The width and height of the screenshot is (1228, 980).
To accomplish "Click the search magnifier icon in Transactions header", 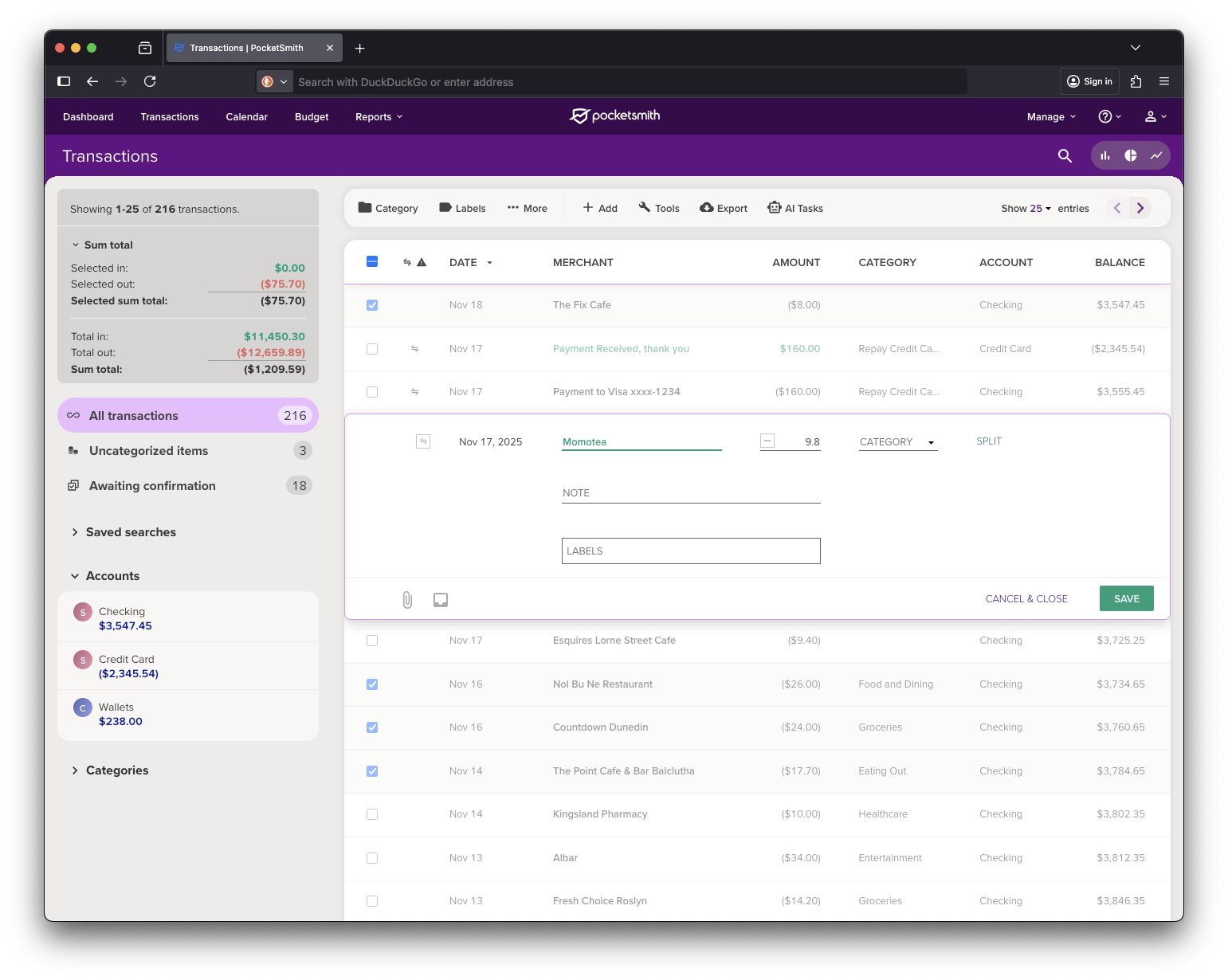I will (1065, 156).
